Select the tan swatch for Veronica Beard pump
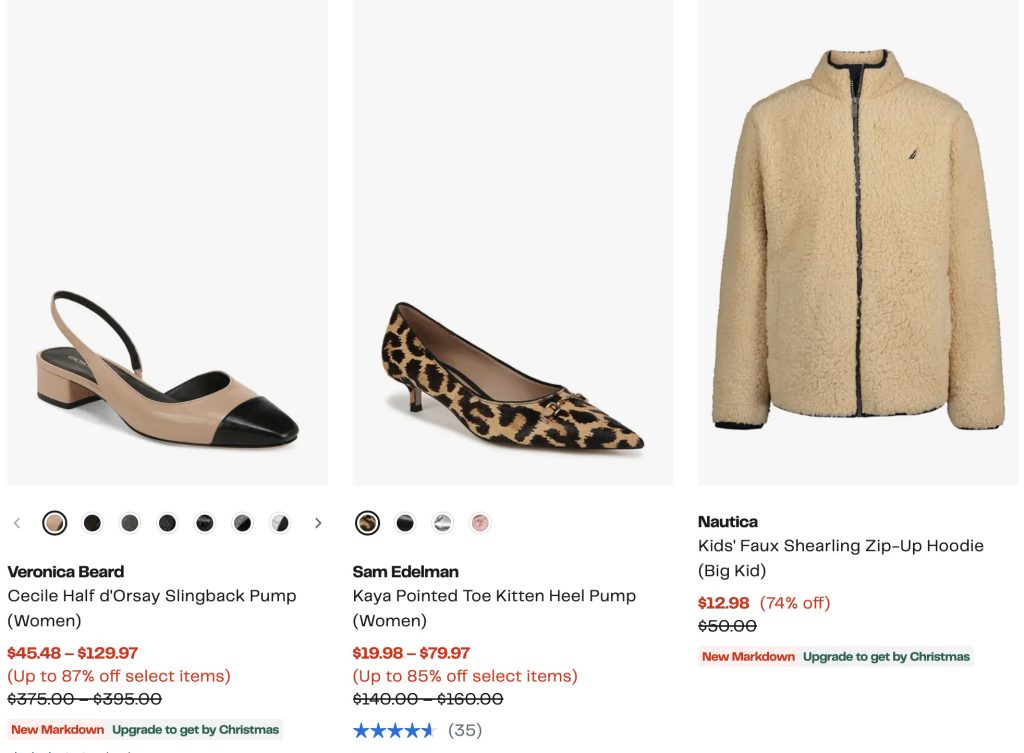Image resolution: width=1024 pixels, height=753 pixels. (55, 523)
